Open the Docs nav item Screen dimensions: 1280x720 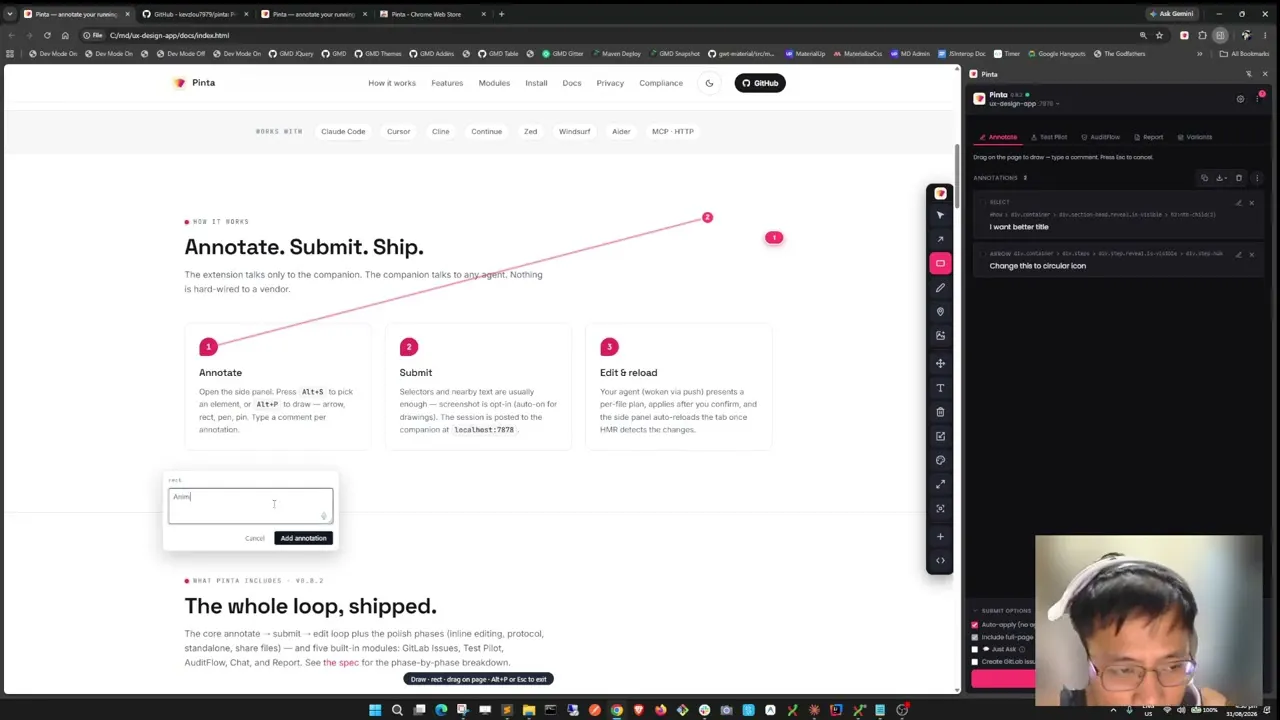(x=572, y=83)
